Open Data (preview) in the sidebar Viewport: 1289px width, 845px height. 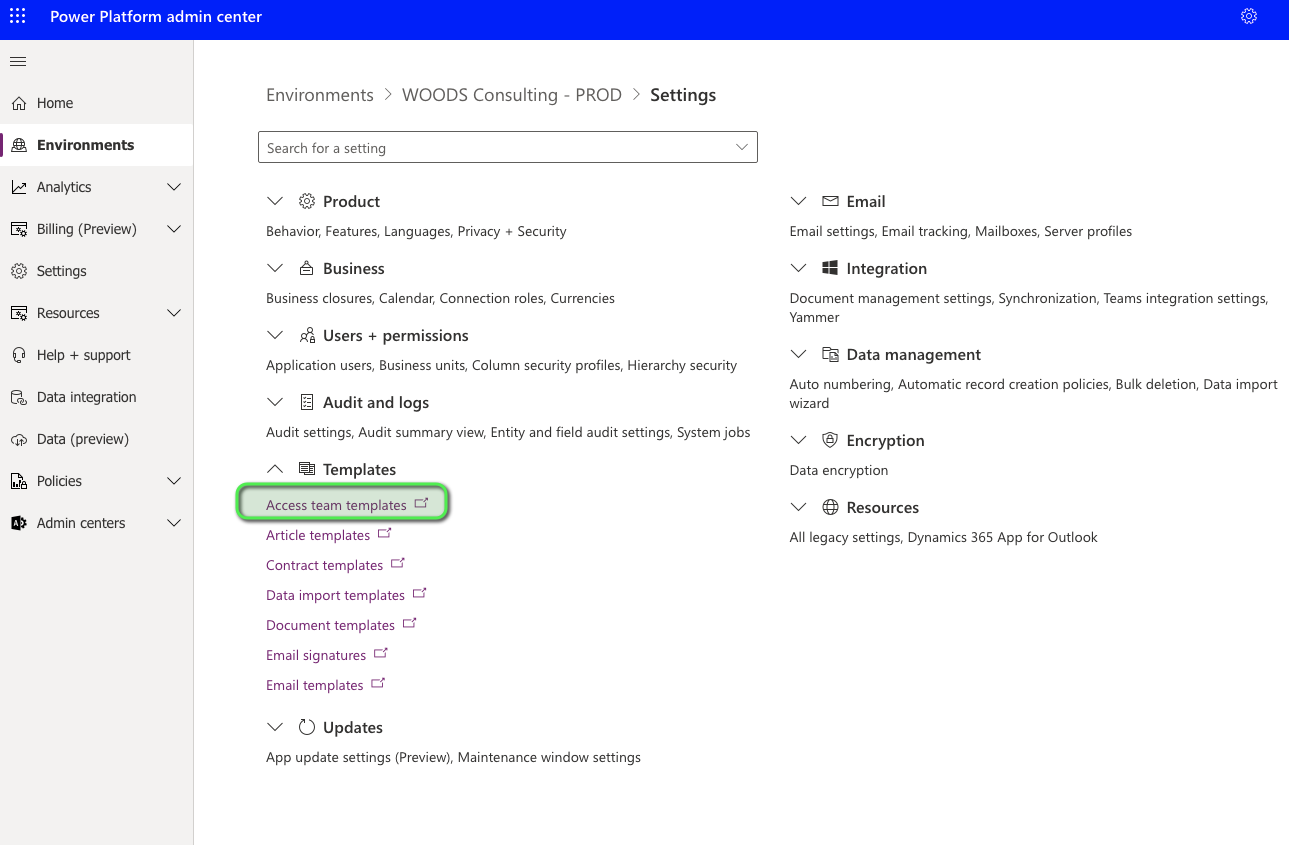pos(97,439)
